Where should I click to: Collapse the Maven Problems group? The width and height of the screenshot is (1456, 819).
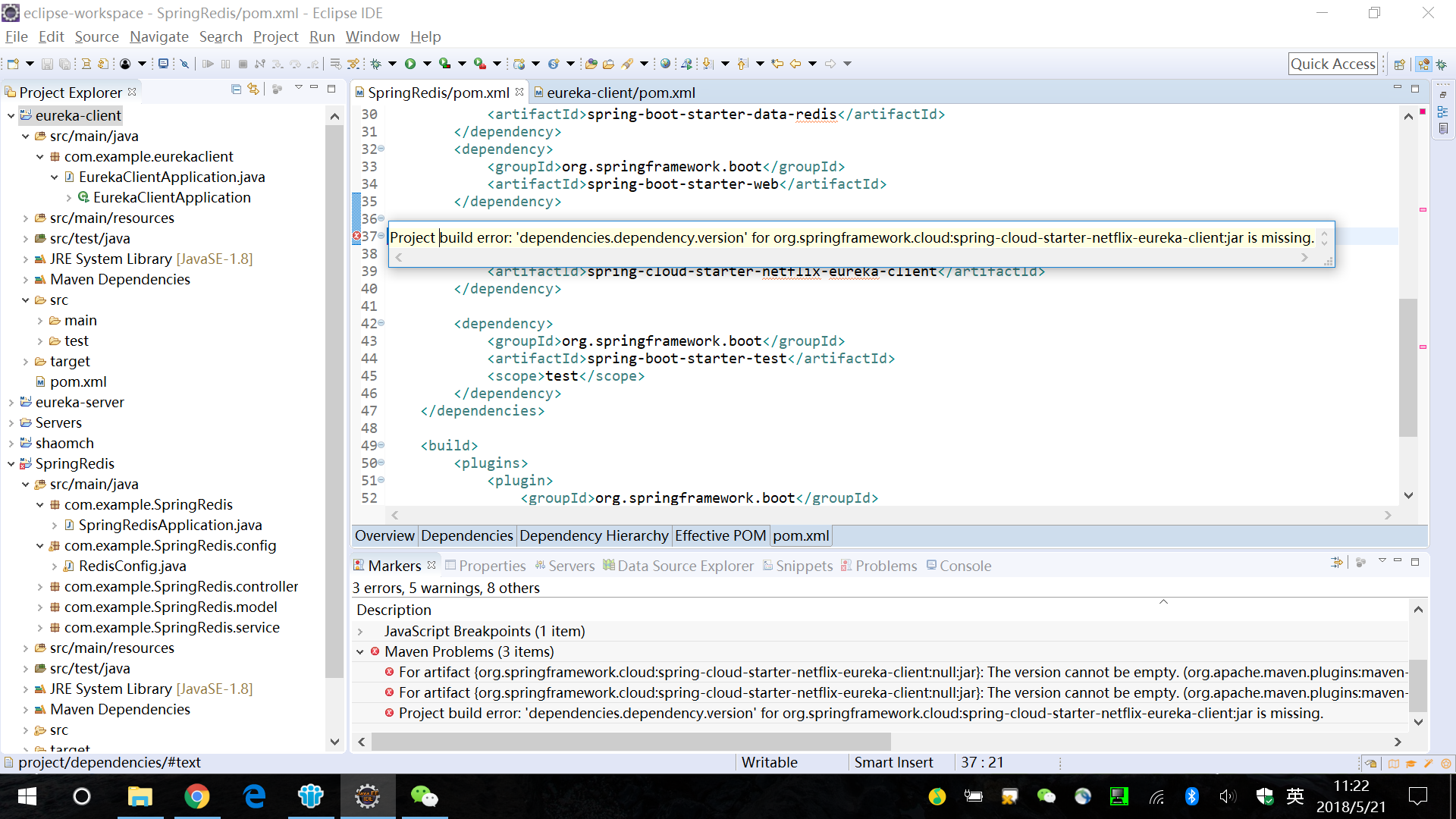tap(361, 651)
